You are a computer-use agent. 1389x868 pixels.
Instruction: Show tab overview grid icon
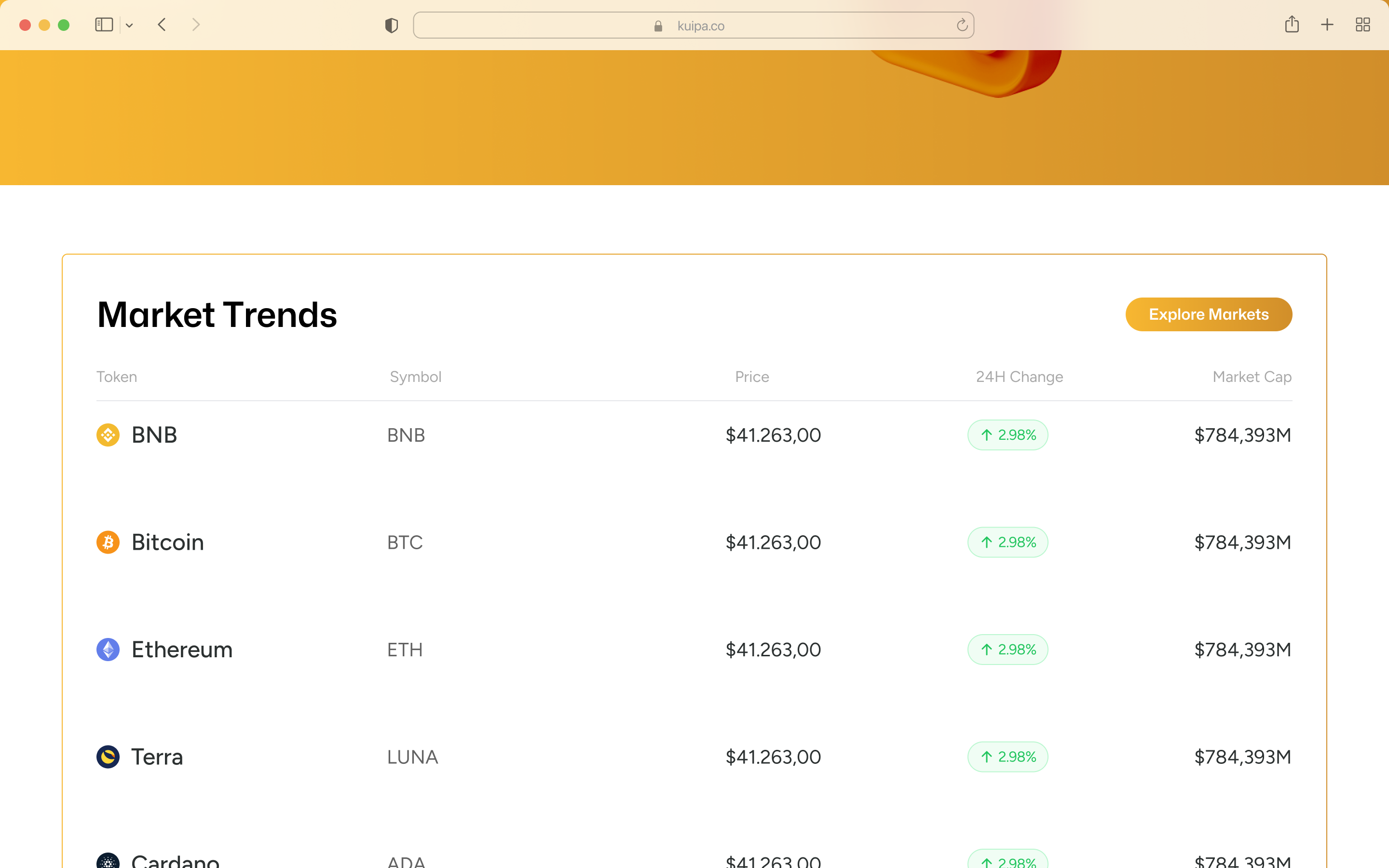point(1362,25)
